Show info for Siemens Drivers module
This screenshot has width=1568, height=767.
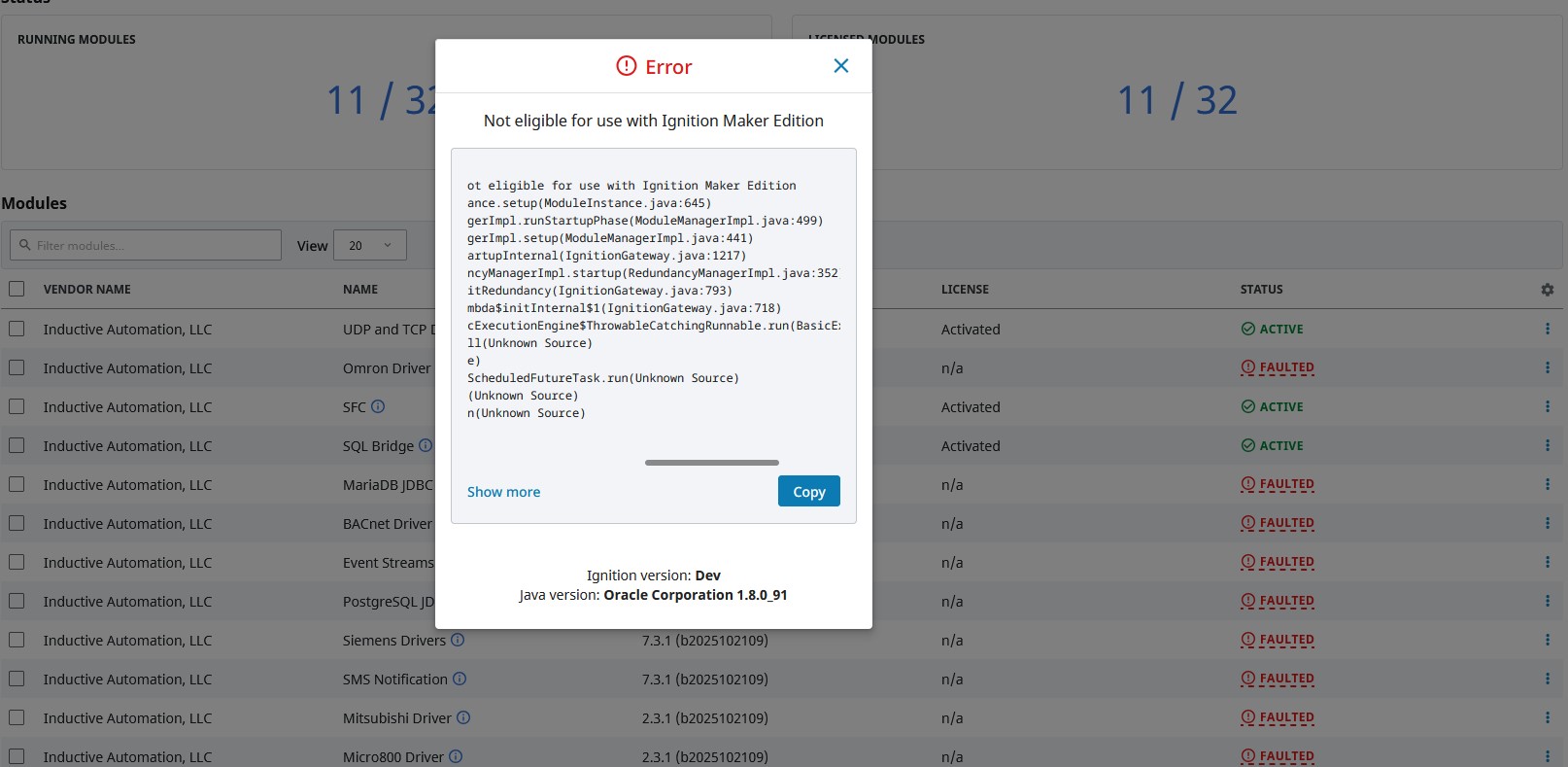pos(458,640)
